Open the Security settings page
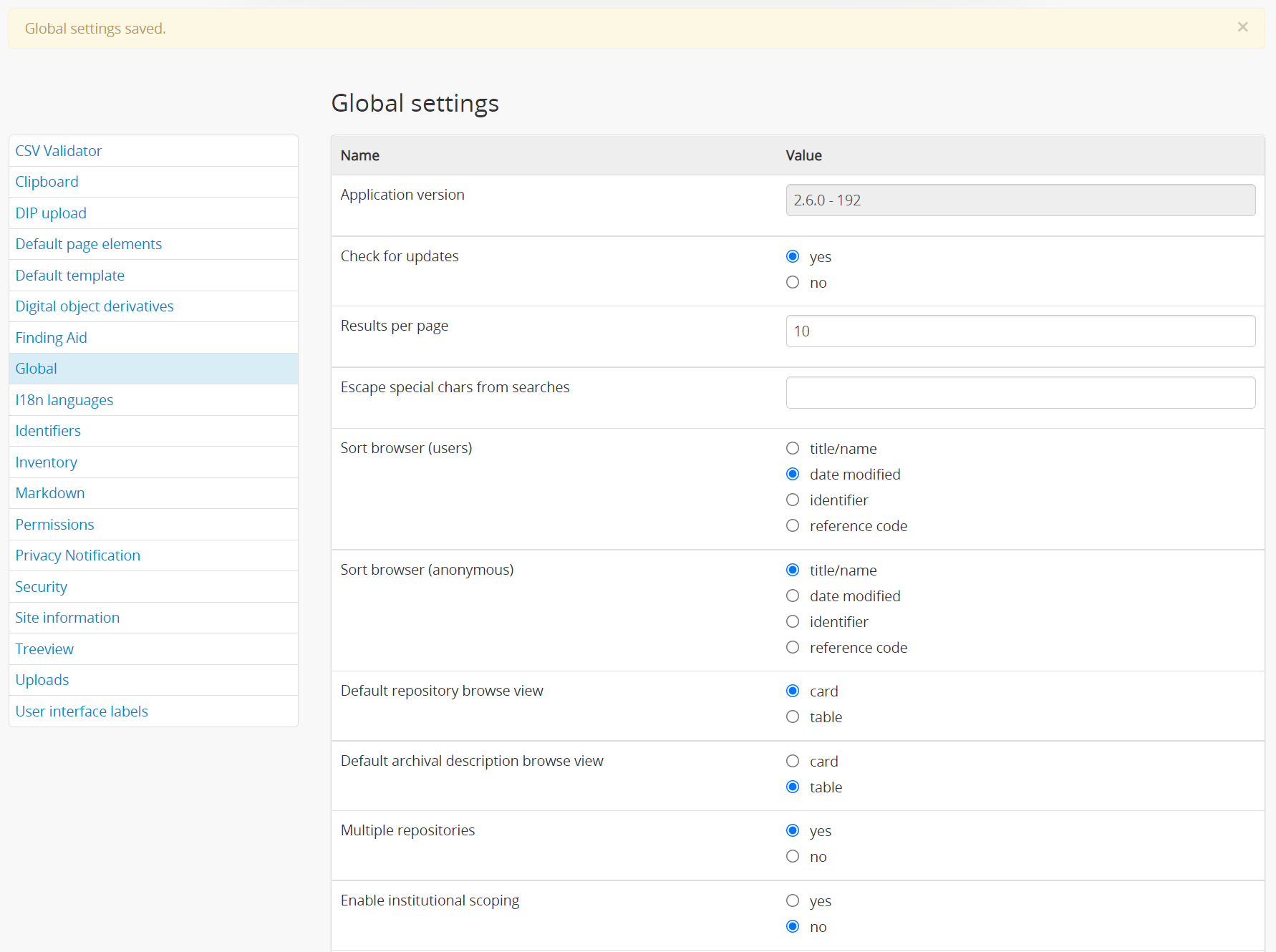This screenshot has height=952, width=1276. coord(42,587)
